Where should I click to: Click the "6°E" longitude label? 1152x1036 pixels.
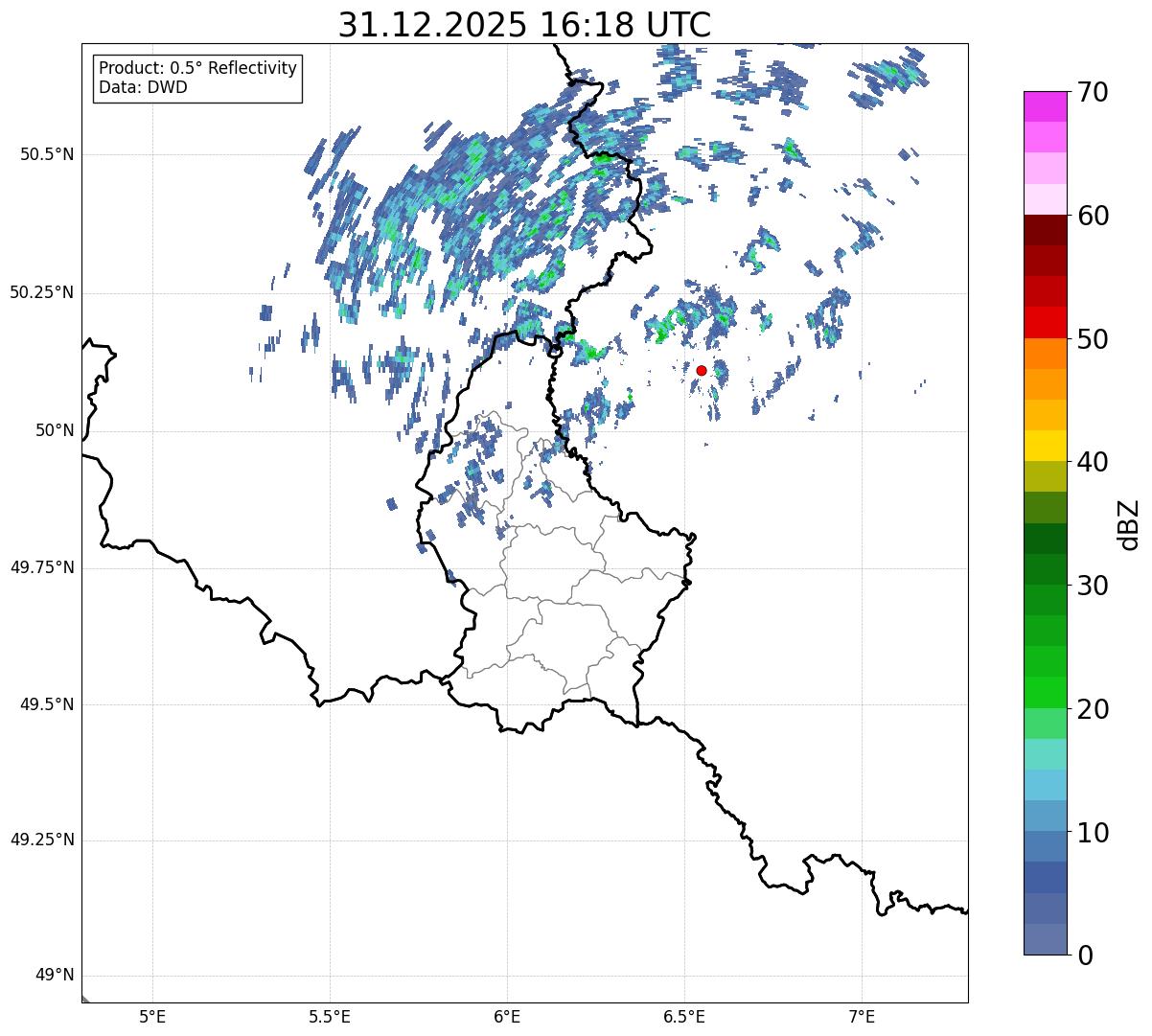coord(507,1017)
